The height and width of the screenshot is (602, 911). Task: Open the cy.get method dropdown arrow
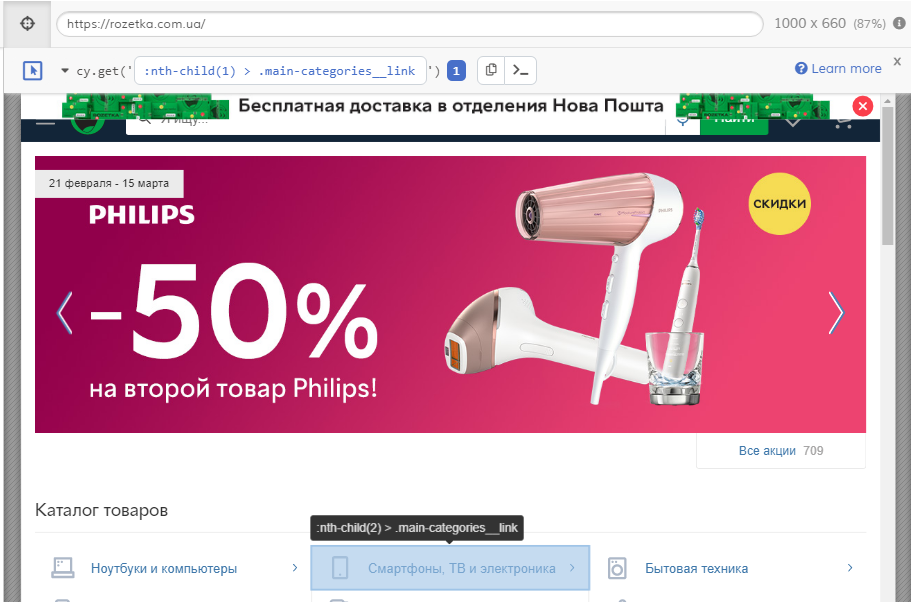(64, 71)
